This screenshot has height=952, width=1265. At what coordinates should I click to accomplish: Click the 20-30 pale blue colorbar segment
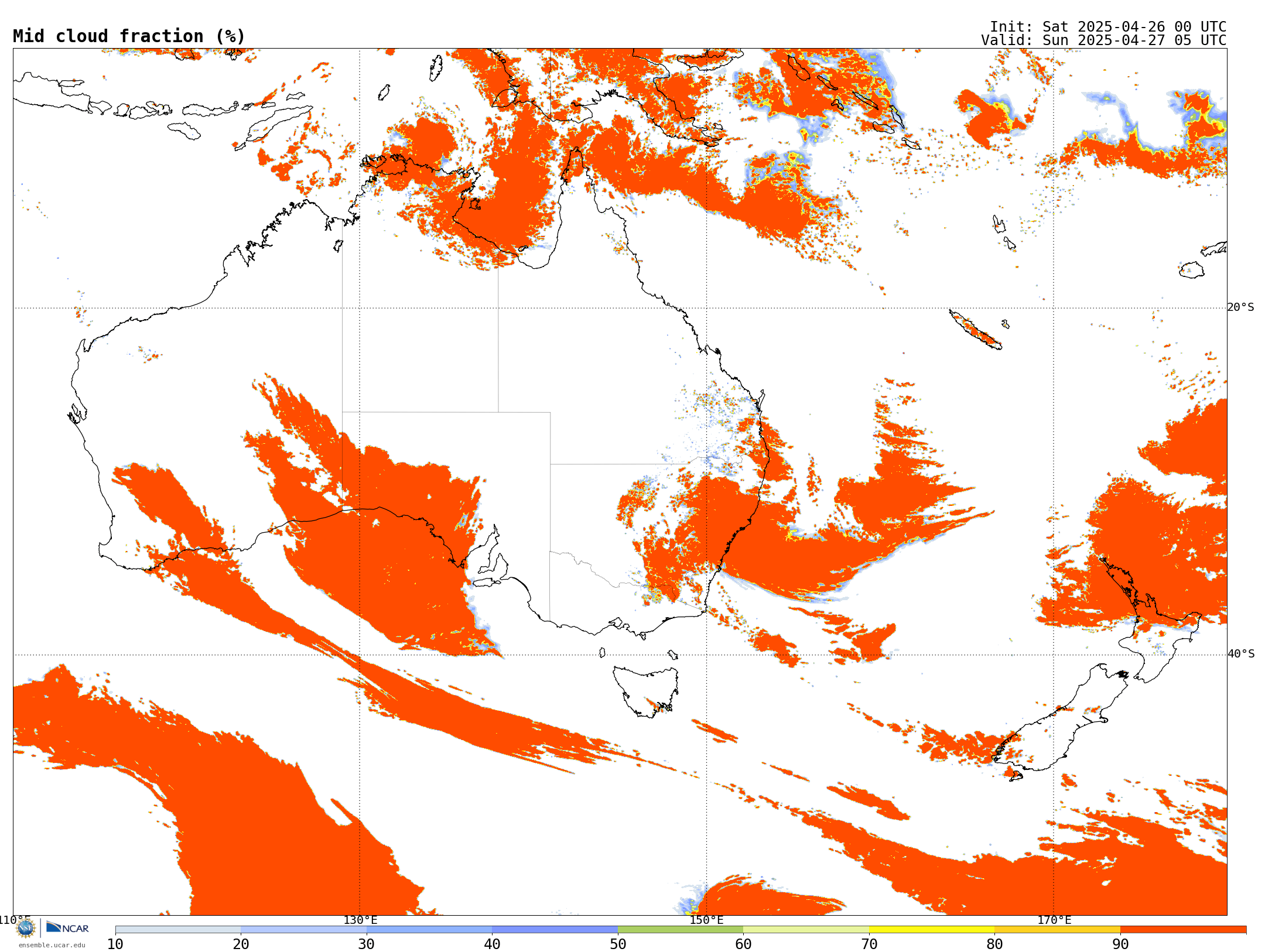coord(303,930)
